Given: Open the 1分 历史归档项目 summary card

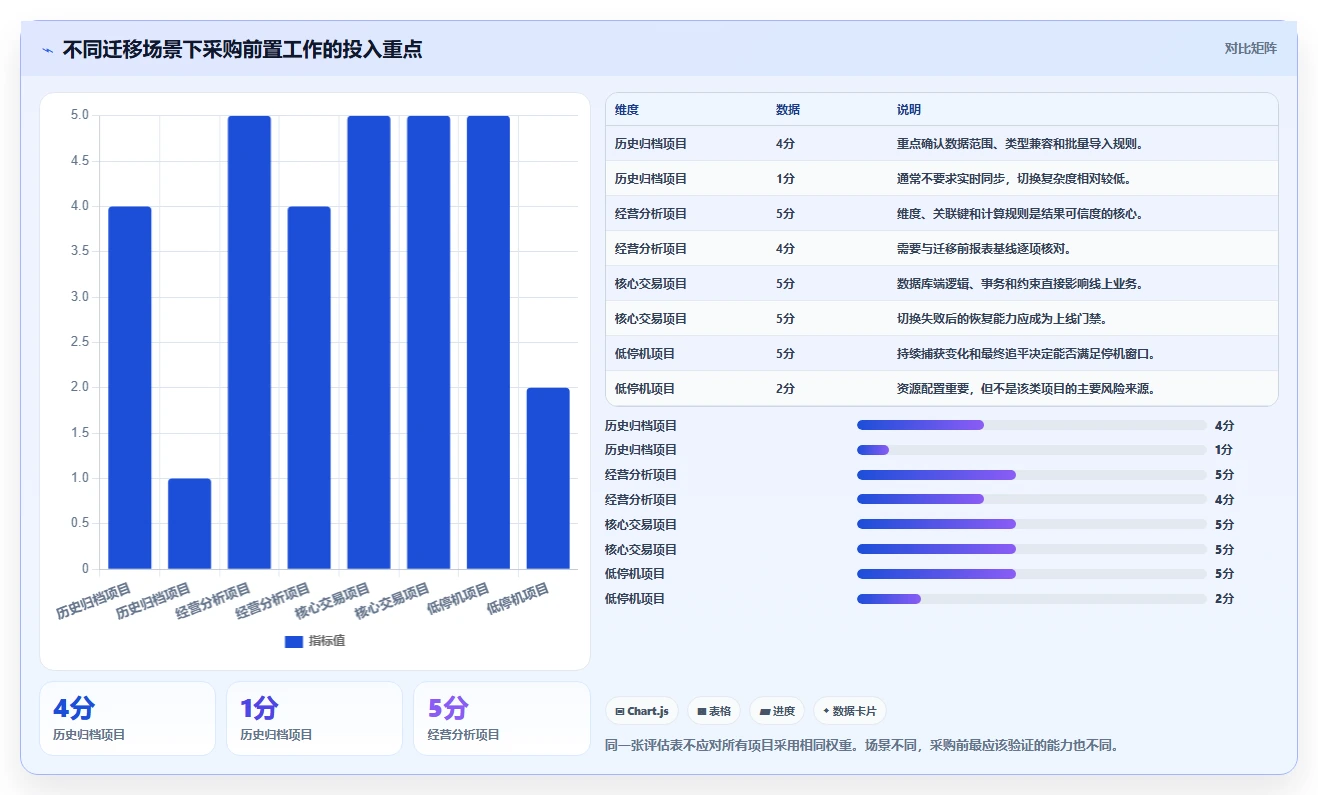Looking at the screenshot, I should pyautogui.click(x=314, y=718).
